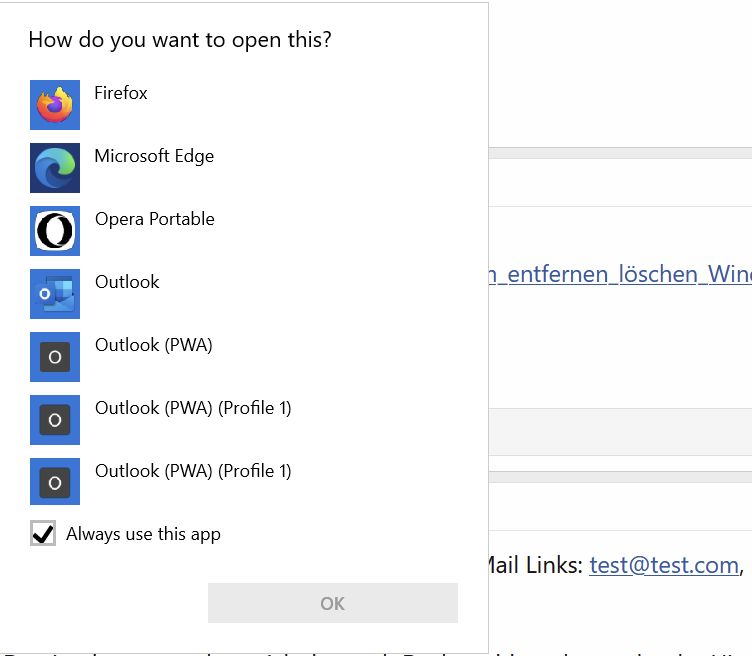Click the Outlook desktop app icon
This screenshot has width=752, height=656.
pos(55,294)
